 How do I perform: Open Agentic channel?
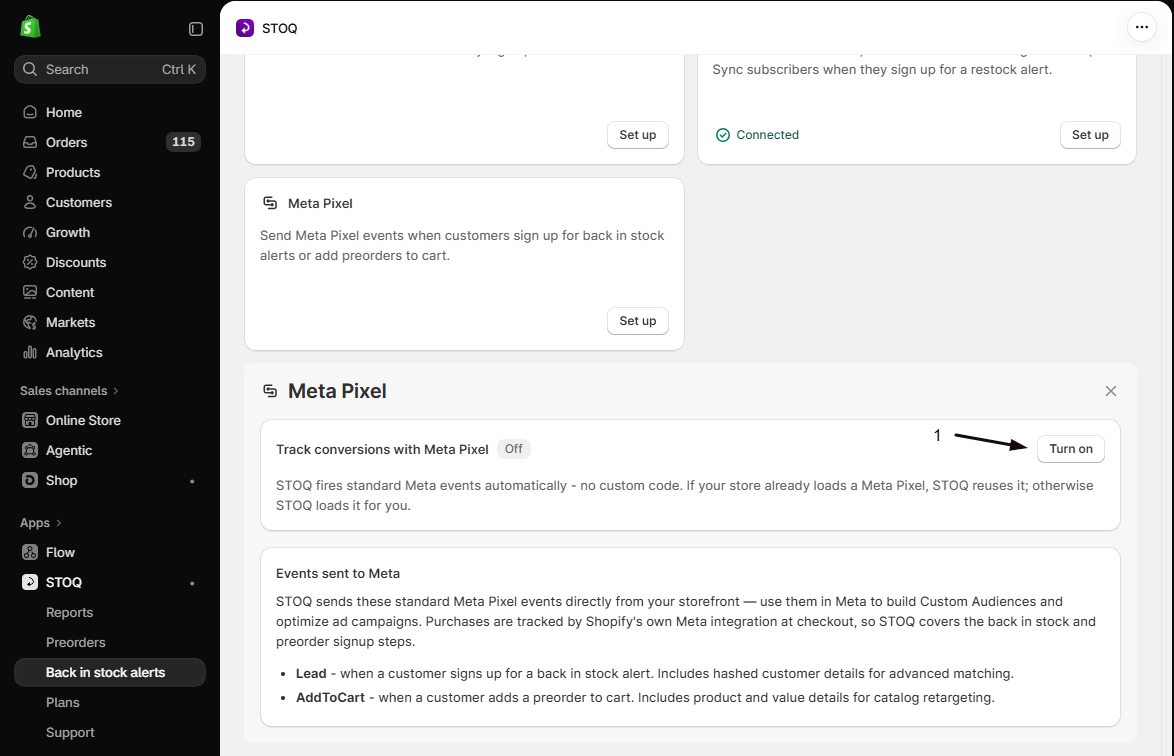point(110,450)
